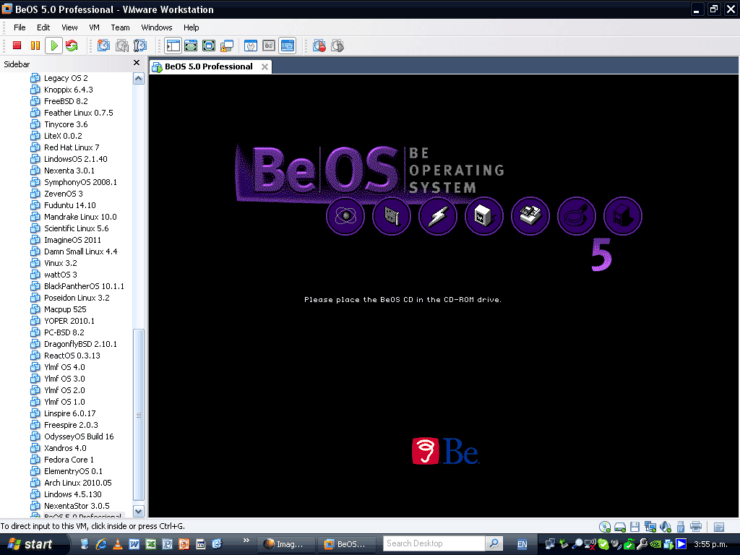Close the Sidebar panel

[x=136, y=63]
